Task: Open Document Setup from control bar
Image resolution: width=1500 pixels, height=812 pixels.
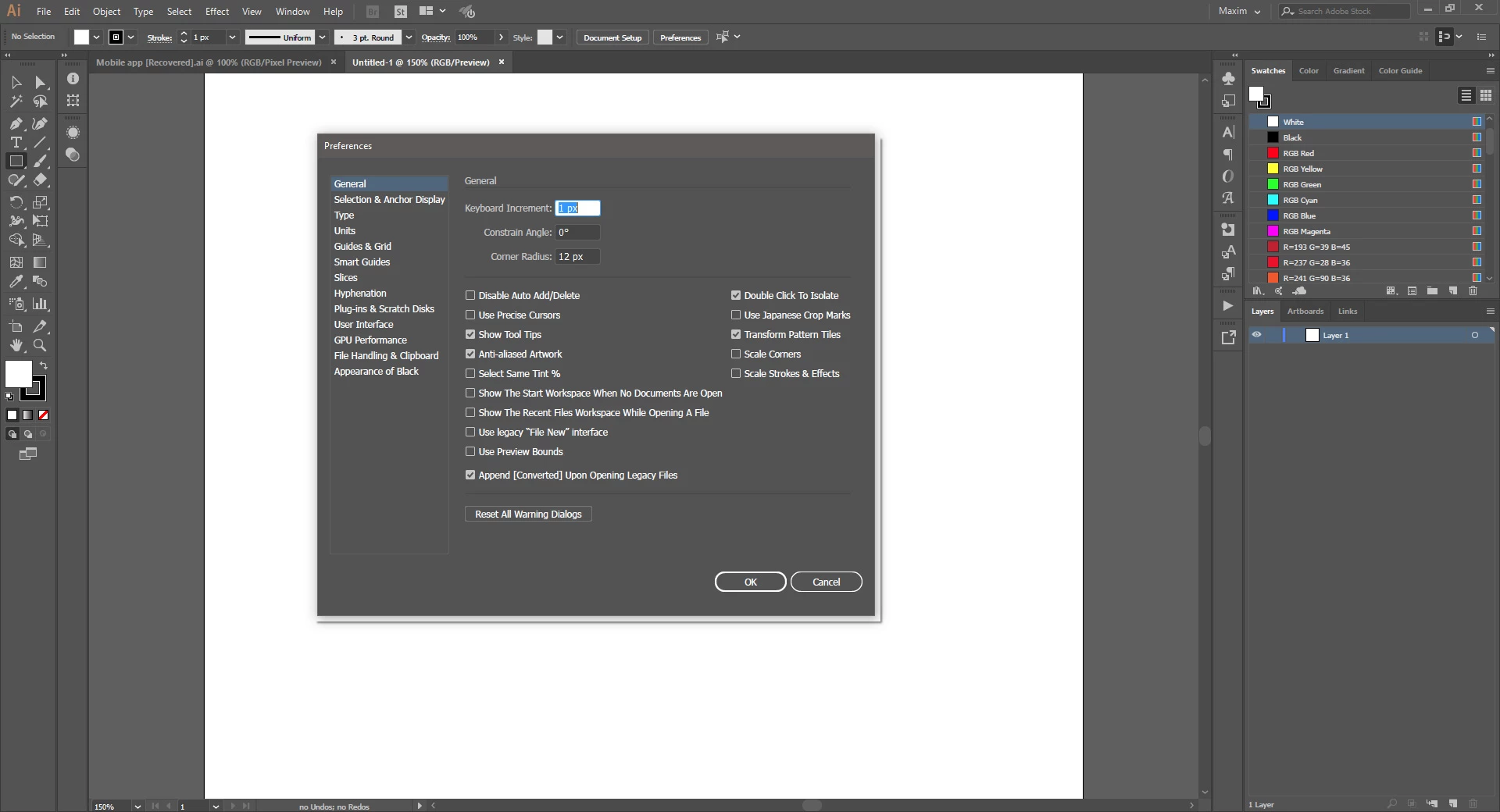Action: click(x=612, y=37)
